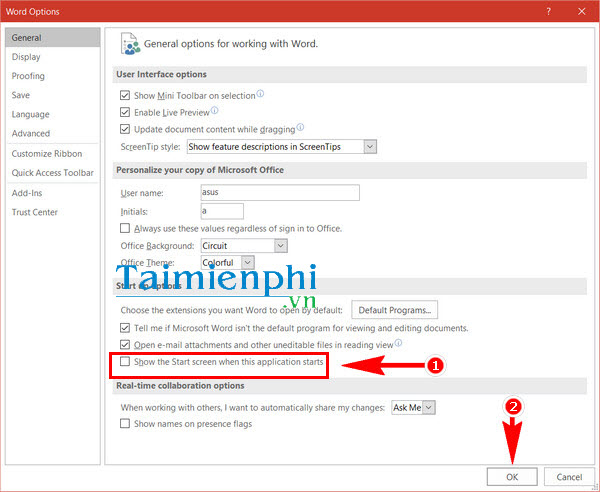This screenshot has height=492, width=600.
Task: Expand the Office Background dropdown
Action: pos(280,246)
